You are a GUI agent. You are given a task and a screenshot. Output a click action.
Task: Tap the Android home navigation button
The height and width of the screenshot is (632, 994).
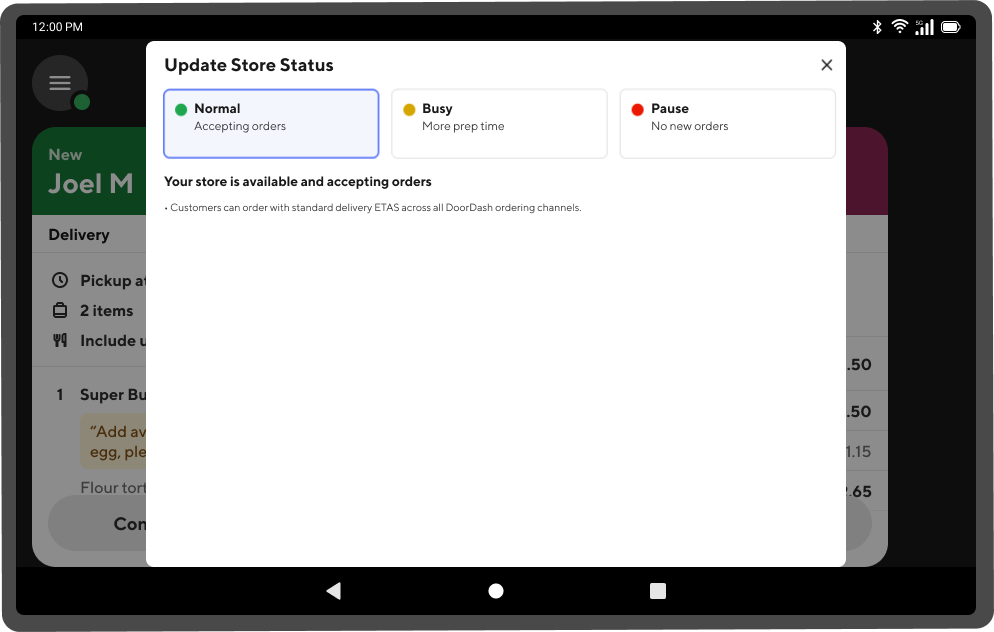pyautogui.click(x=496, y=591)
